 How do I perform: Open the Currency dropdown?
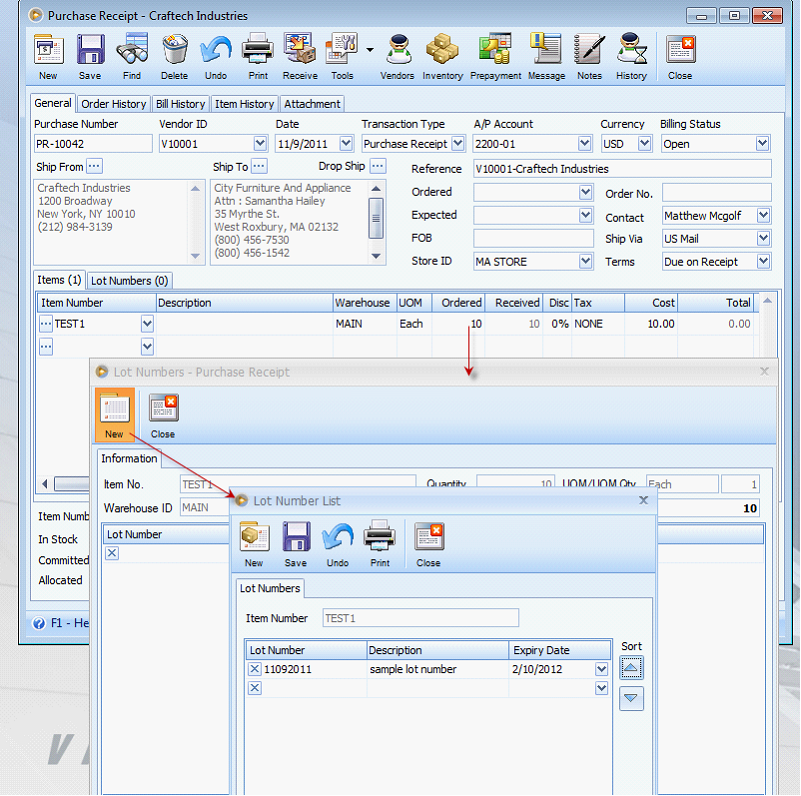(645, 144)
